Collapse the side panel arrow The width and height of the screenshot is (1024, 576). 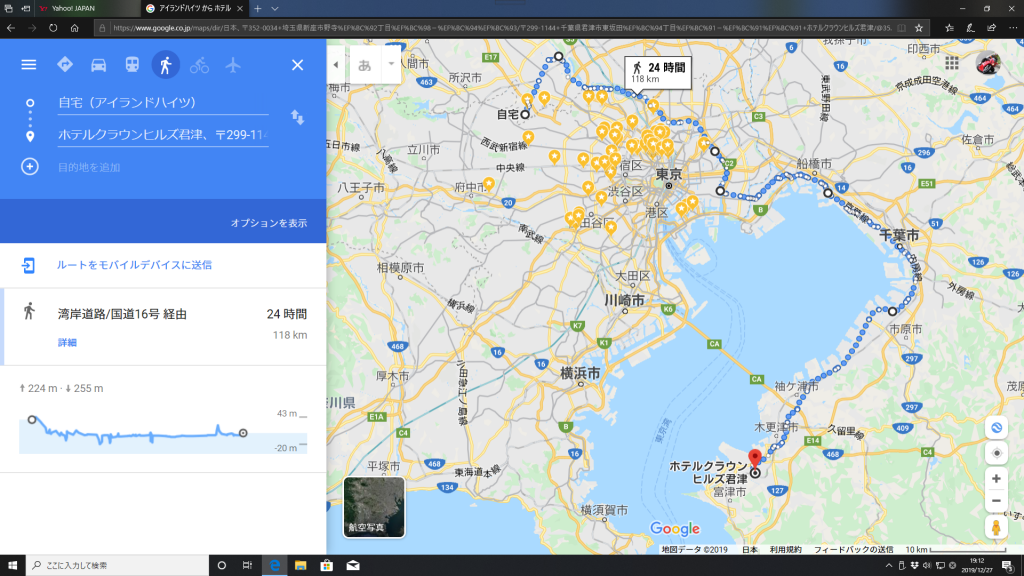point(336,65)
